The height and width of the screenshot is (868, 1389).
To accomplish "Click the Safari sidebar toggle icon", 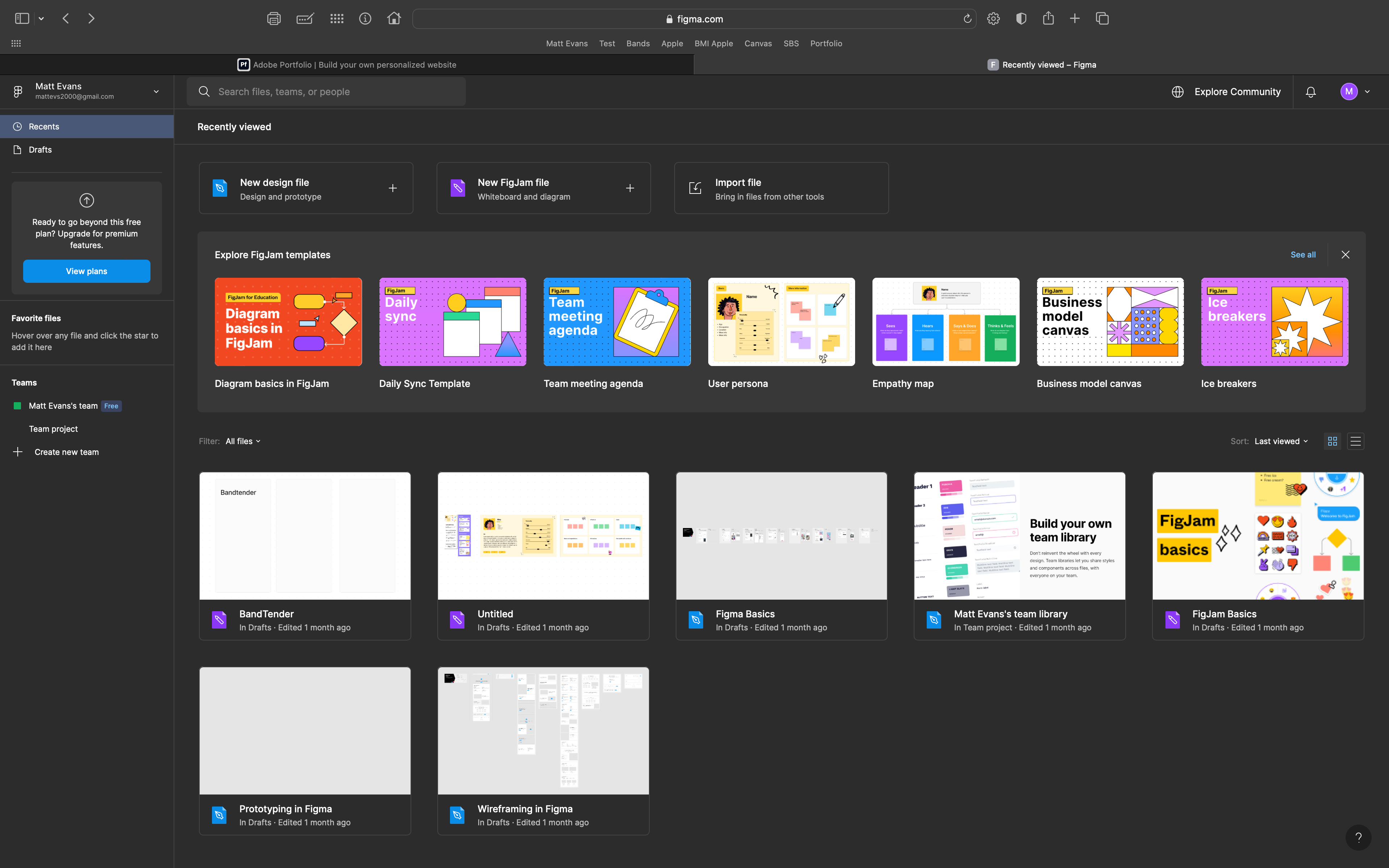I will (x=22, y=18).
